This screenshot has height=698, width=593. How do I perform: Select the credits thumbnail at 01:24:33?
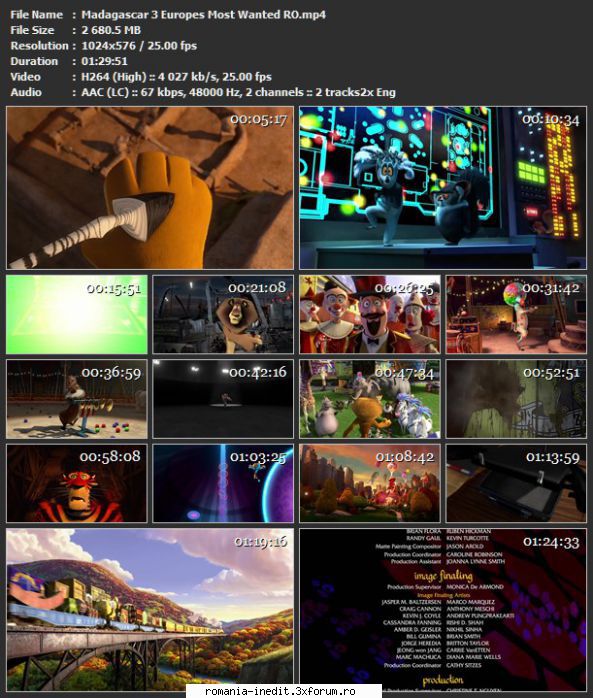(x=443, y=610)
